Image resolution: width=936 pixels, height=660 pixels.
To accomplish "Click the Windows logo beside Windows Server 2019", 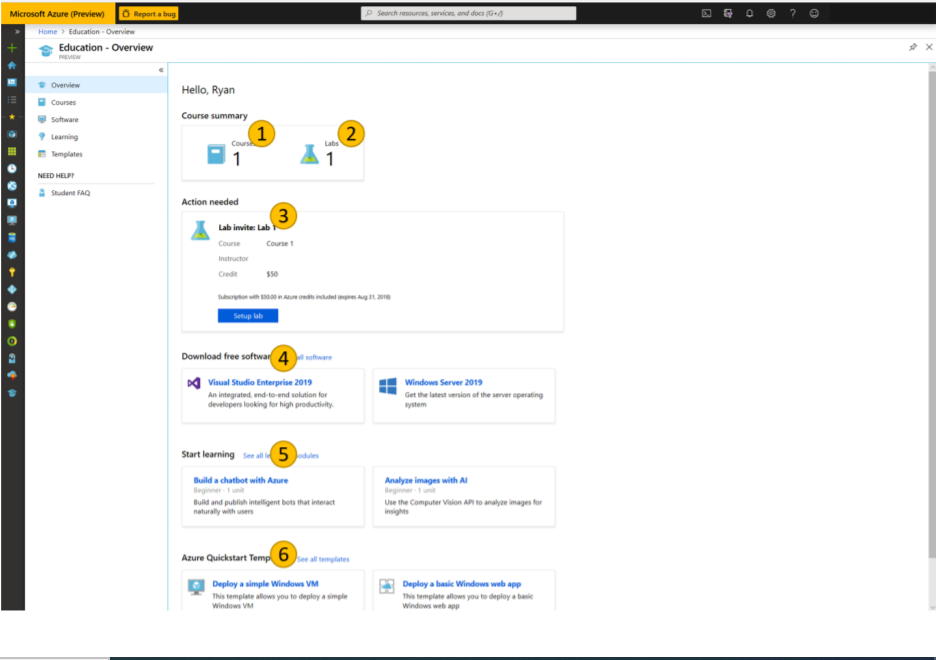I will pos(388,385).
